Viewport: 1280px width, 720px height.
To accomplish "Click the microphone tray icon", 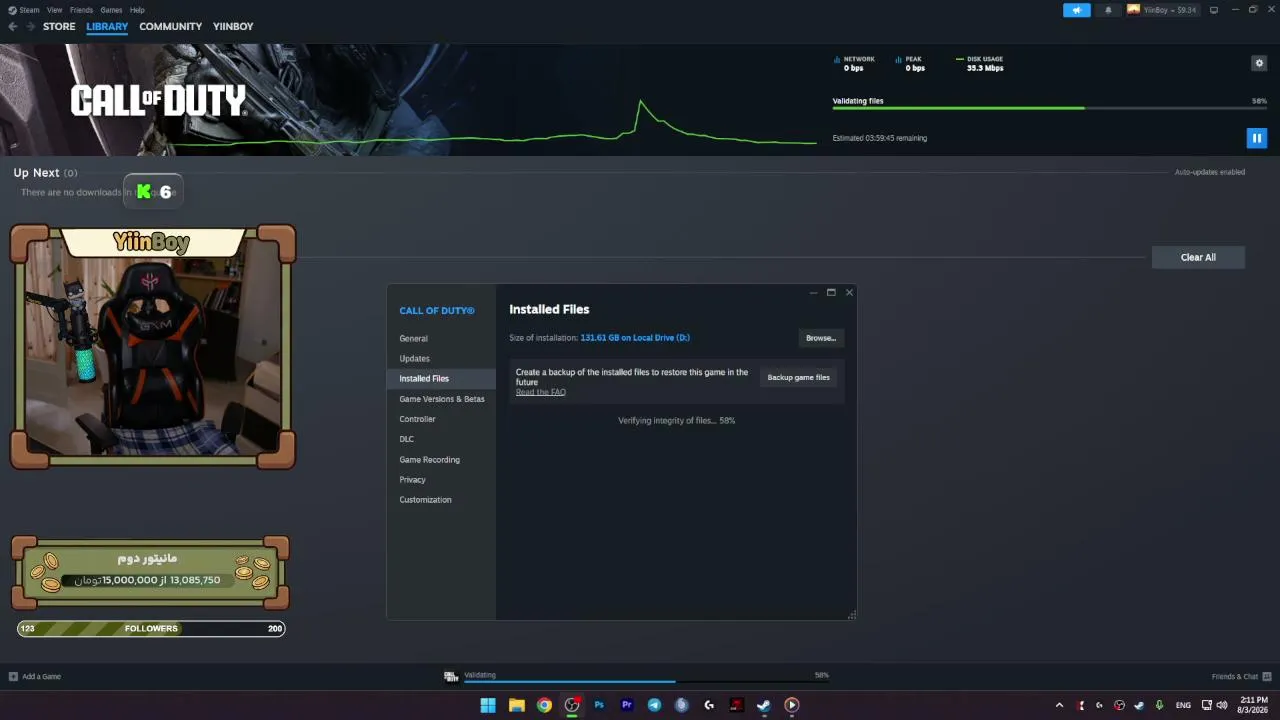I will tap(1159, 705).
